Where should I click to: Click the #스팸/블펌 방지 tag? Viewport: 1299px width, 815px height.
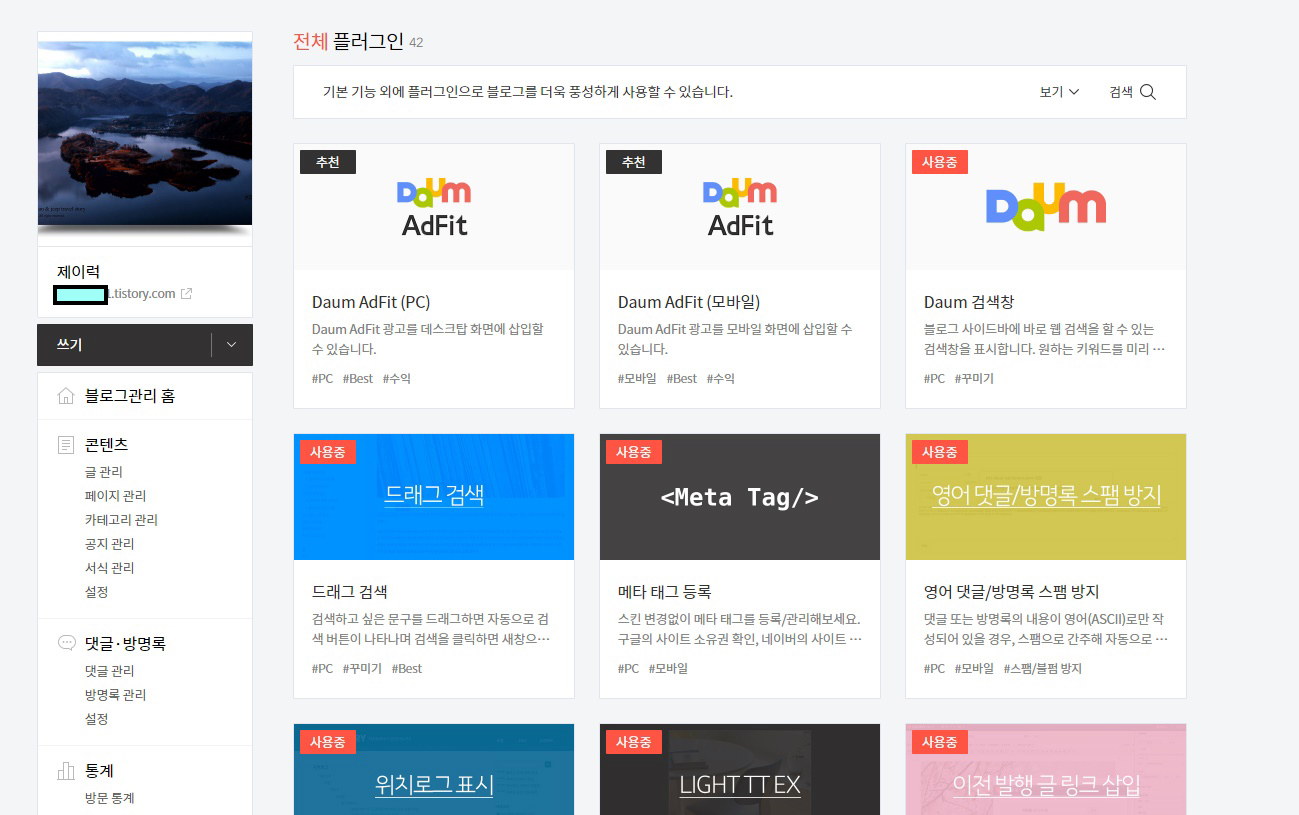(1043, 669)
